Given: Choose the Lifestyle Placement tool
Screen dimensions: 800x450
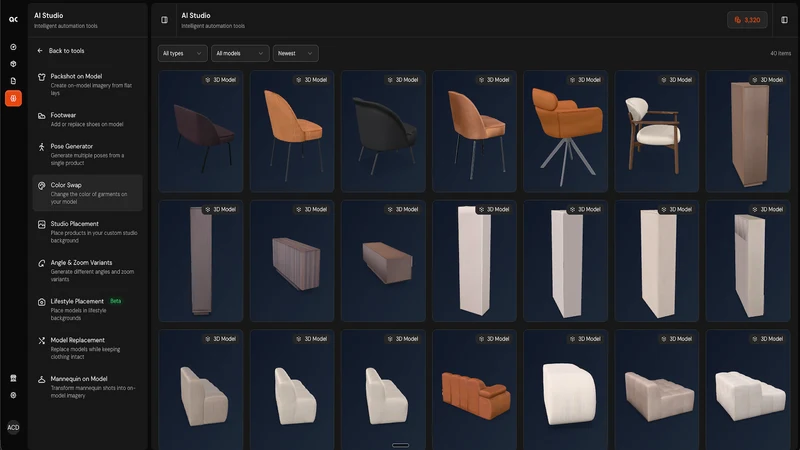Looking at the screenshot, I should pos(87,309).
